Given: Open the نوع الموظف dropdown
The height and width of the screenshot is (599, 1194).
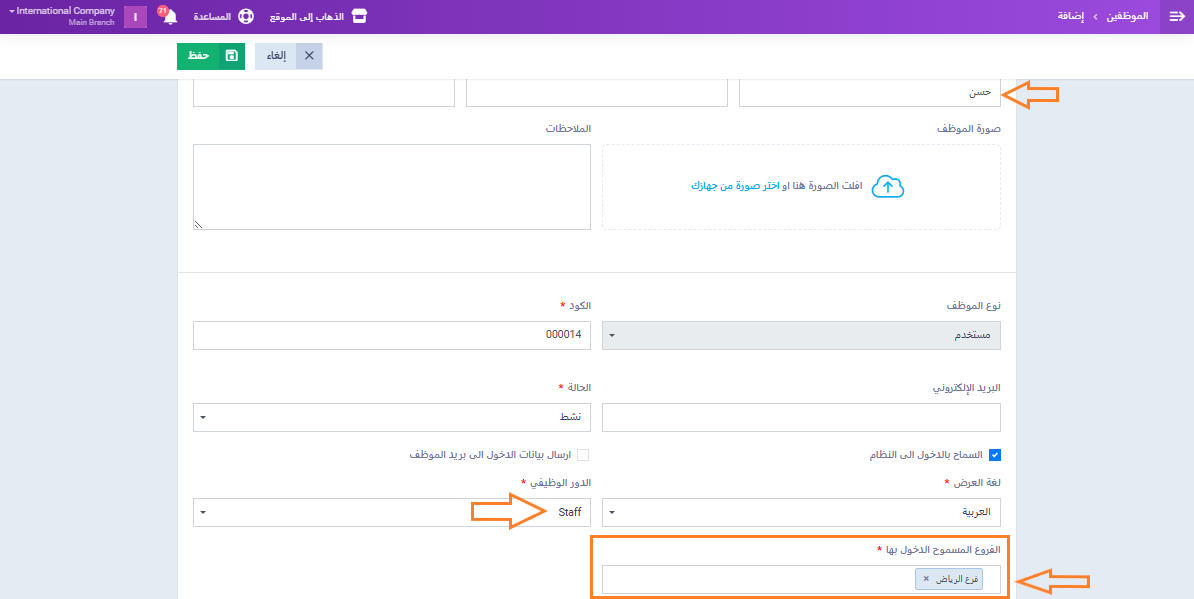Looking at the screenshot, I should pos(801,336).
